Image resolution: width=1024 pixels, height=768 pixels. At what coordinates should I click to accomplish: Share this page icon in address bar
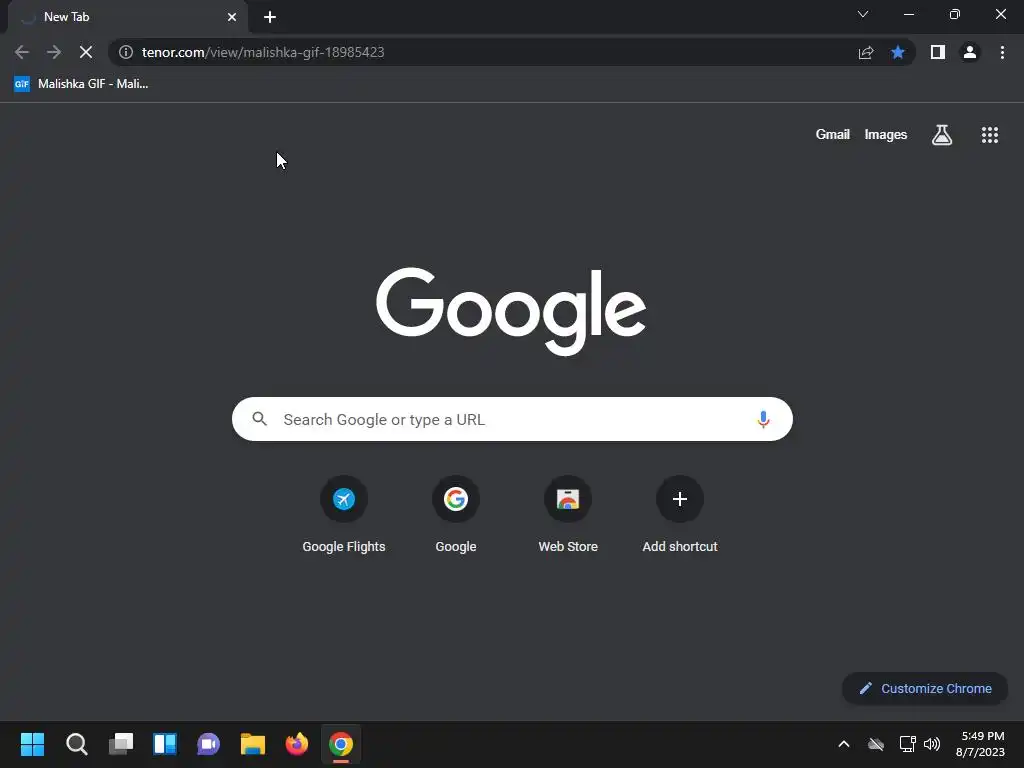866,52
